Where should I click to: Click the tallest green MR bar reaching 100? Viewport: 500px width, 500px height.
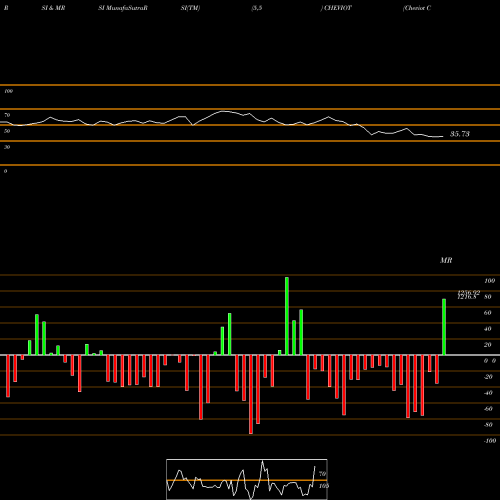click(287, 316)
